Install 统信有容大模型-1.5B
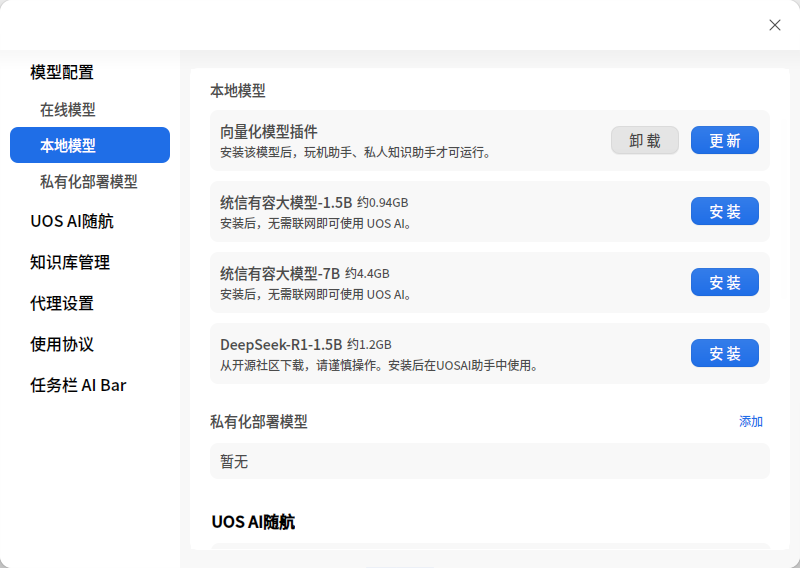Screen dimensions: 800x568 pyautogui.click(x=724, y=211)
